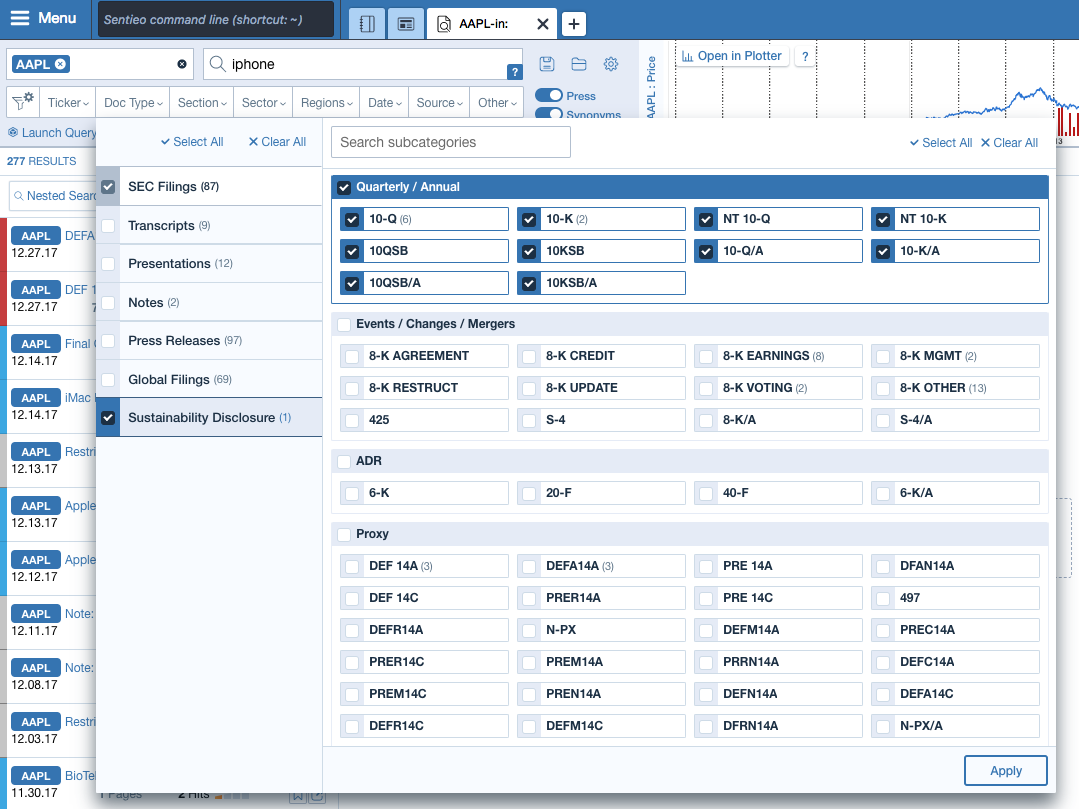Uncheck the Quarterly / Annual group
This screenshot has width=1079, height=809.
(344, 187)
